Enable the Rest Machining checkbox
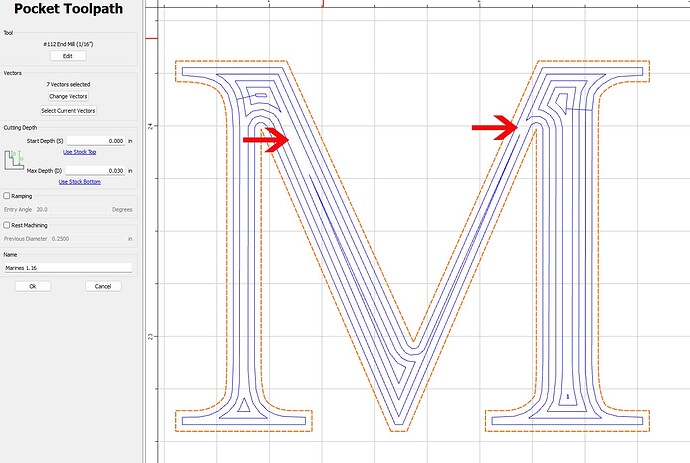Screen dimensions: 690x463 tap(7, 225)
